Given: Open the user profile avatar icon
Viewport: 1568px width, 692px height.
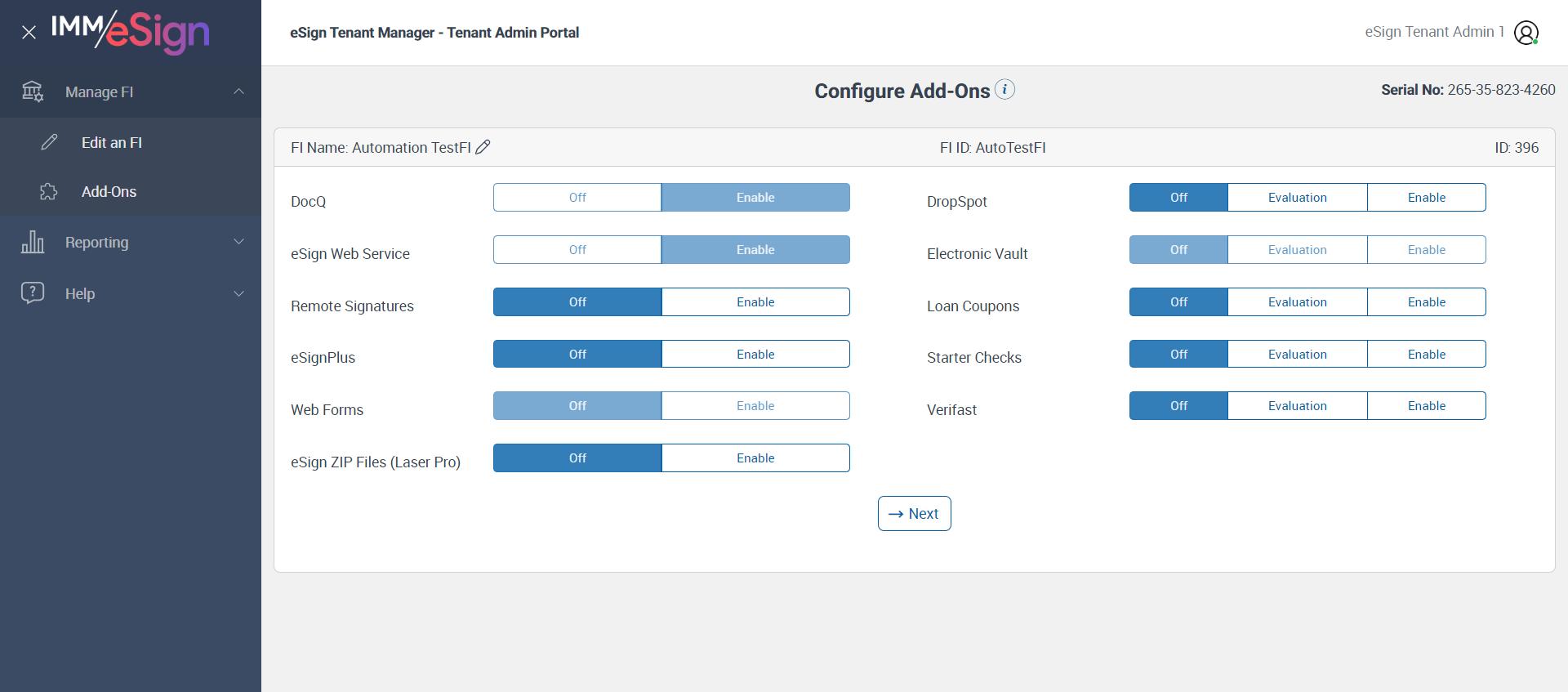Looking at the screenshot, I should point(1526,33).
